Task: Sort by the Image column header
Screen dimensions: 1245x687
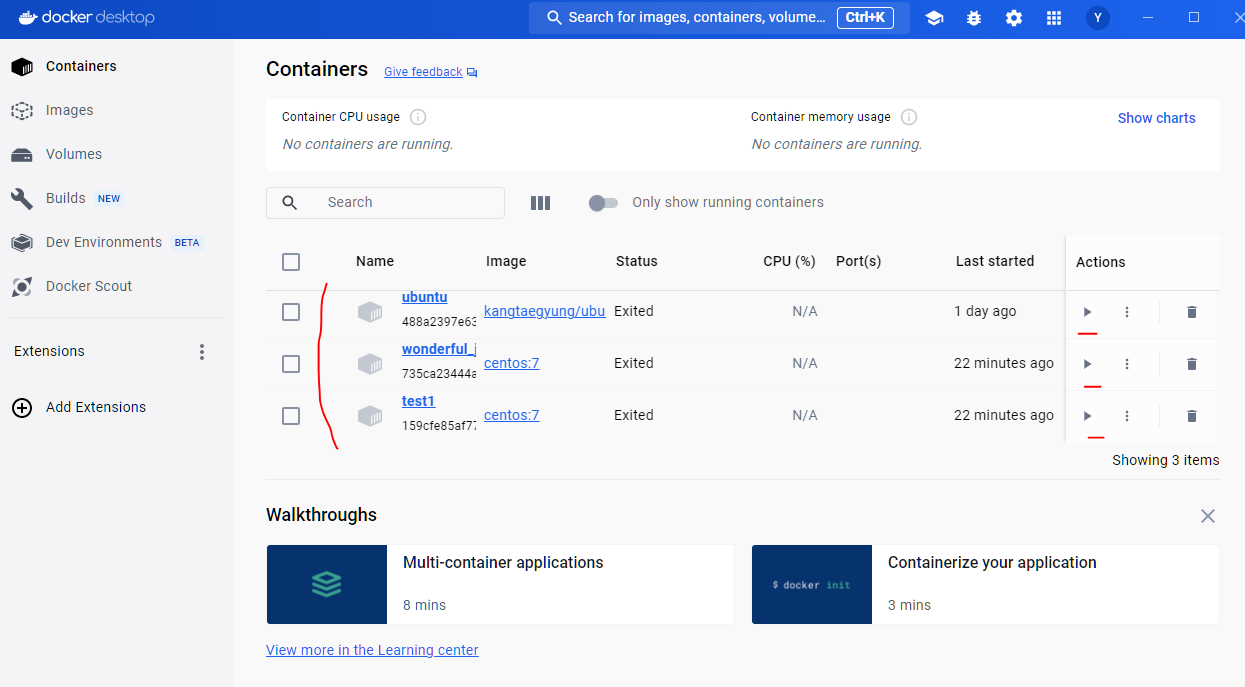Action: pos(506,262)
